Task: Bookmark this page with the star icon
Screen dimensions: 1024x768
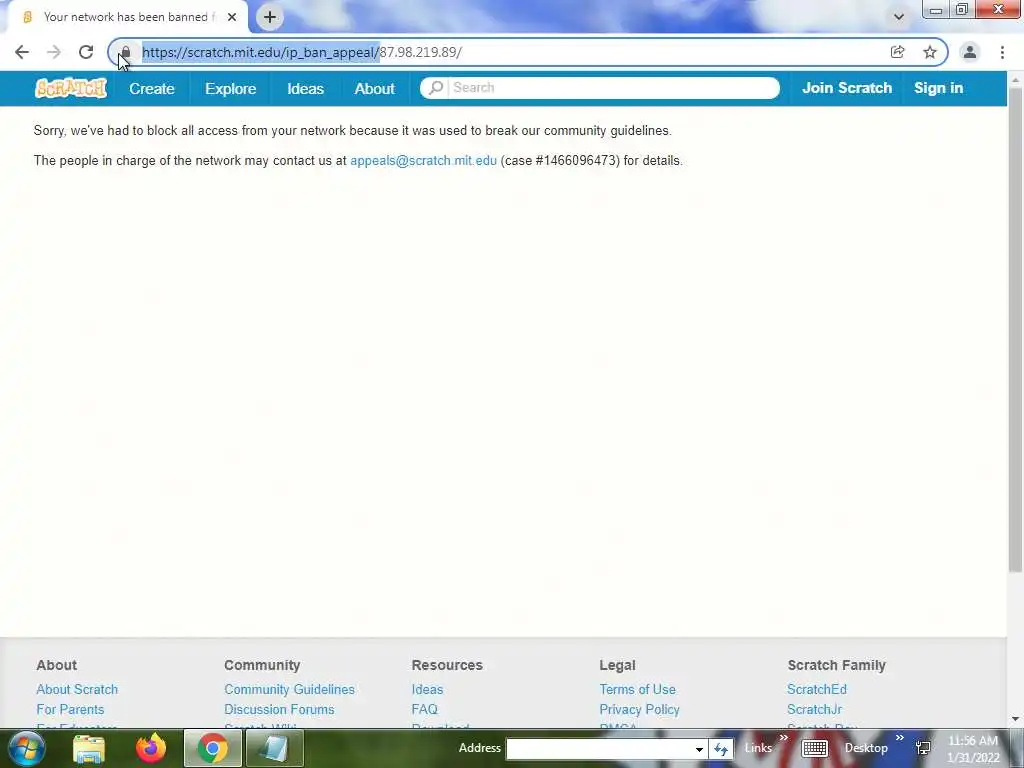Action: point(930,52)
